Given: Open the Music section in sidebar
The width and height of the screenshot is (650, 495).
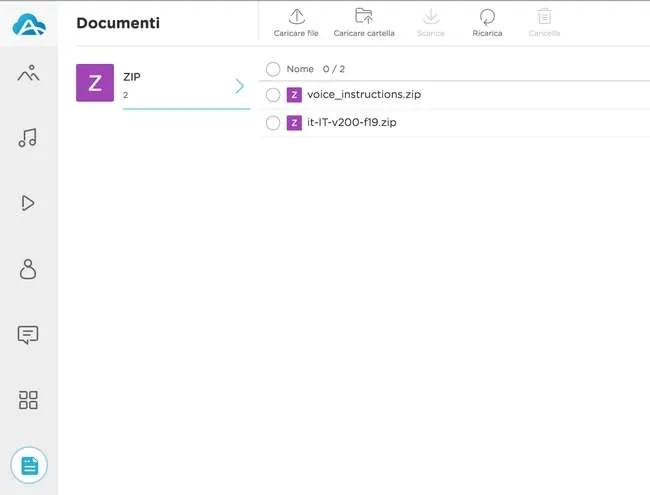Looking at the screenshot, I should tap(28, 138).
